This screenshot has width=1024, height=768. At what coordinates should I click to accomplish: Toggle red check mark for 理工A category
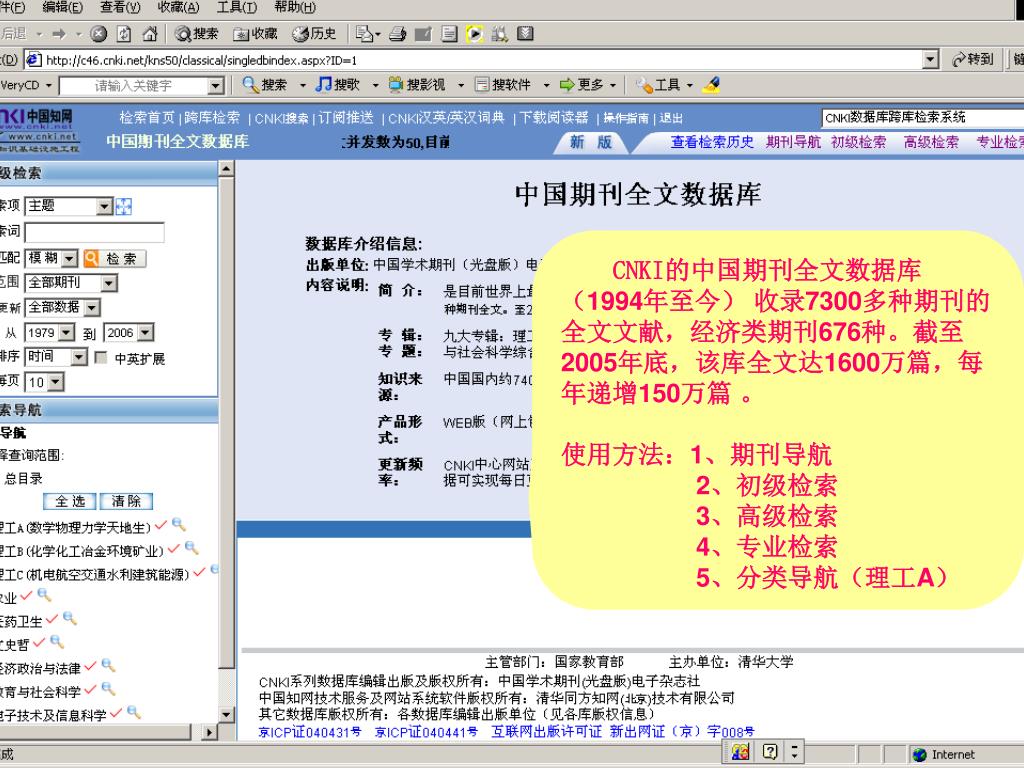pyautogui.click(x=161, y=525)
